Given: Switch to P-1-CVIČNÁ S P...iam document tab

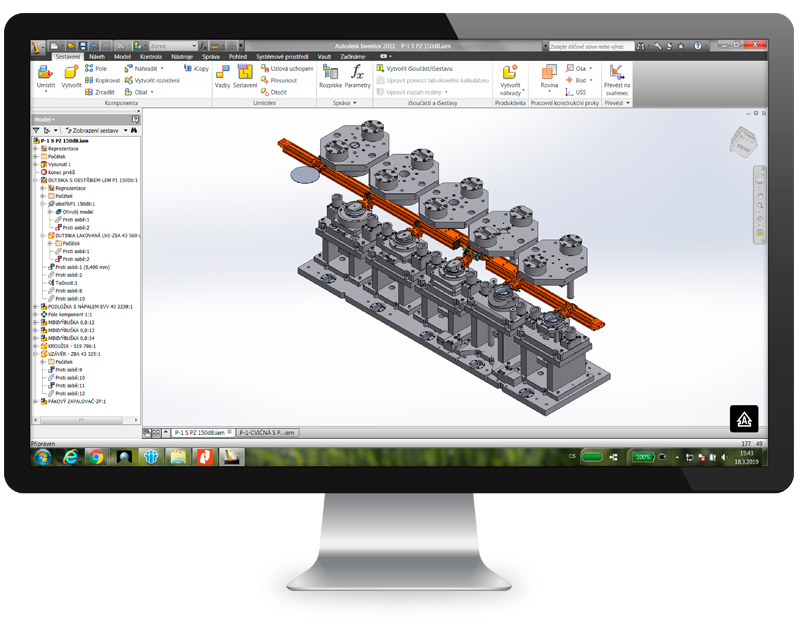Looking at the screenshot, I should (x=267, y=432).
